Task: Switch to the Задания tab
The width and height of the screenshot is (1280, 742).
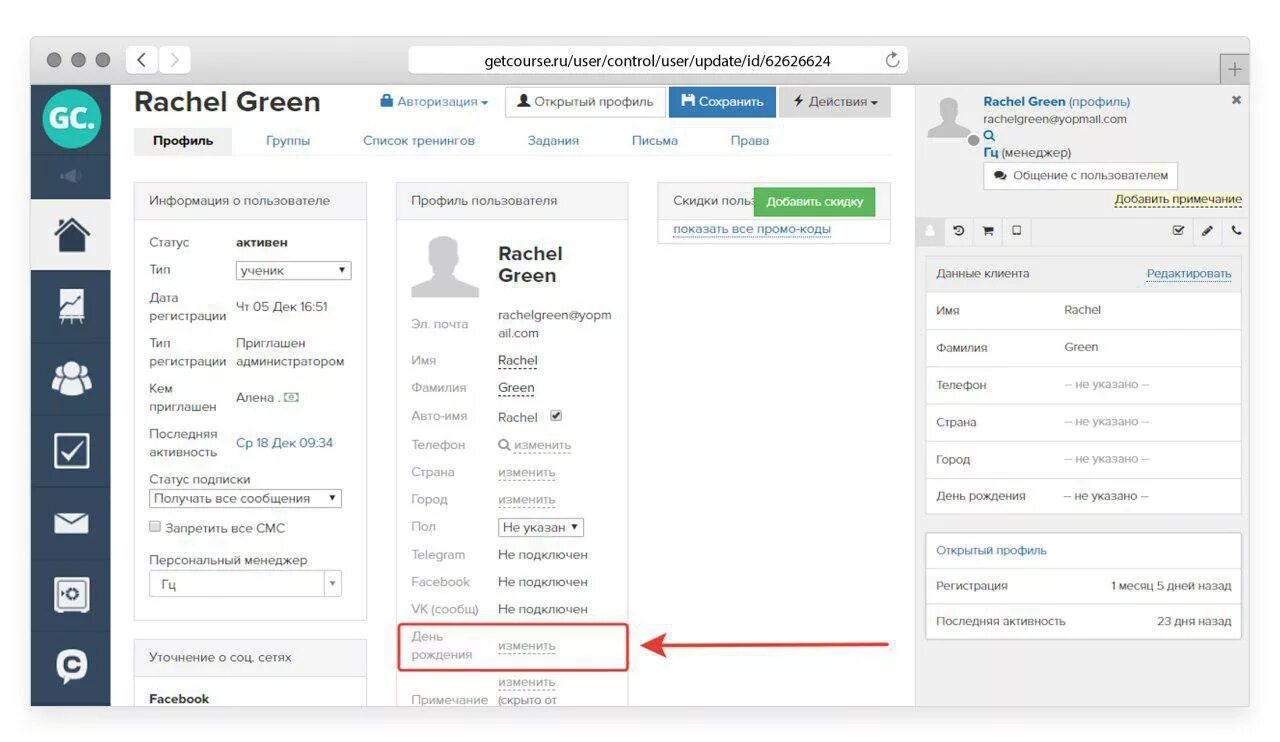Action: (x=553, y=141)
